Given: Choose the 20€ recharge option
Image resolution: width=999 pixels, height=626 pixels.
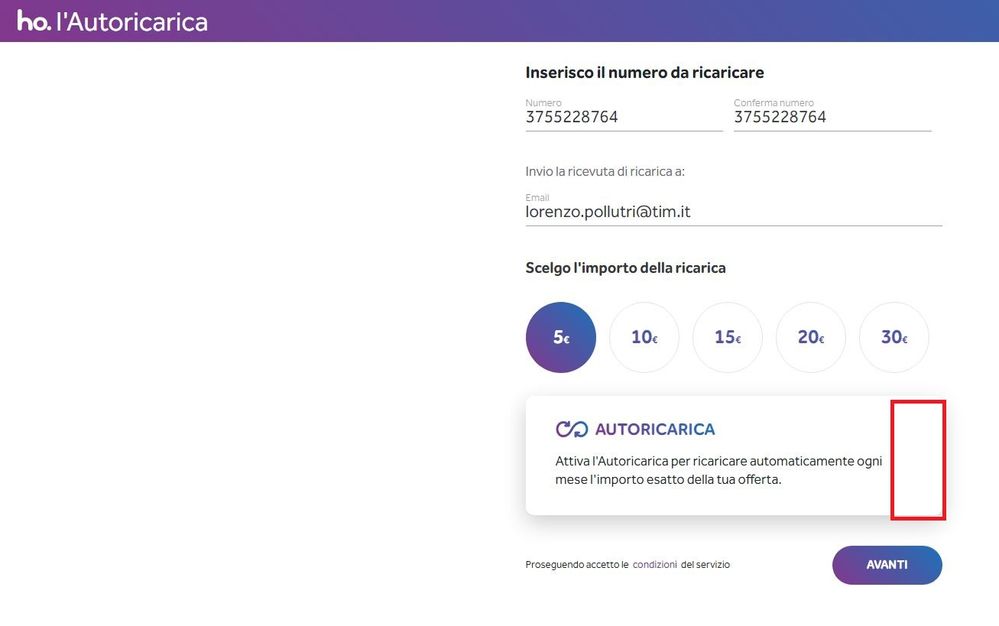Looking at the screenshot, I should [x=810, y=337].
